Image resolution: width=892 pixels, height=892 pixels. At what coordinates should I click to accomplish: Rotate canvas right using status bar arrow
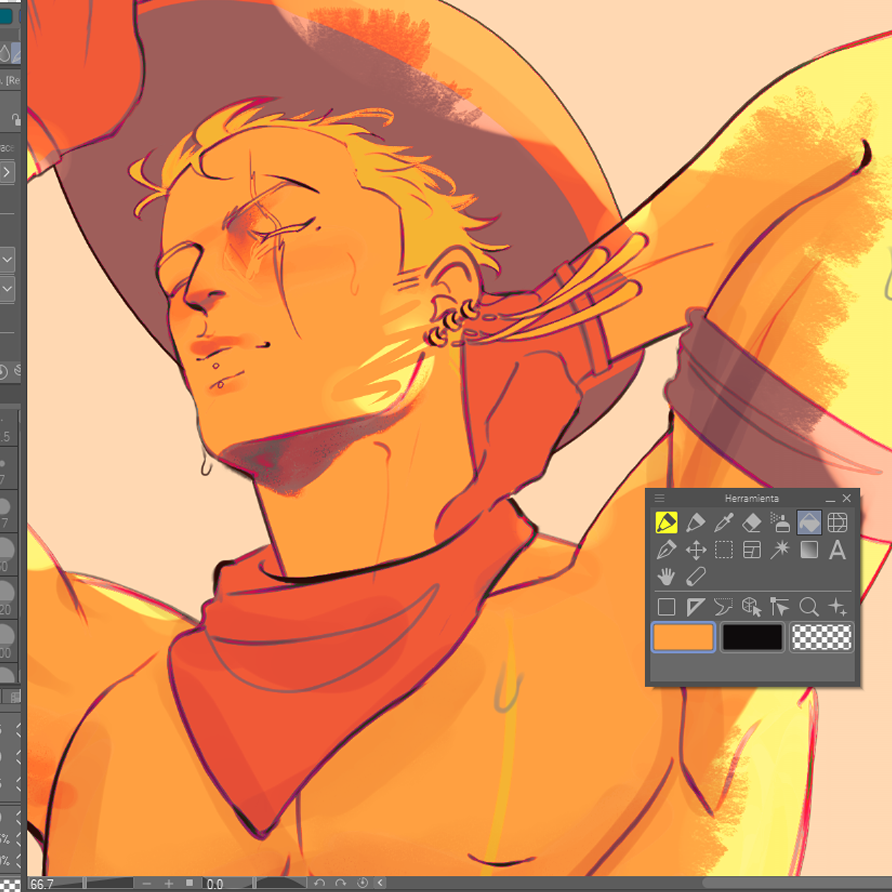coord(340,883)
